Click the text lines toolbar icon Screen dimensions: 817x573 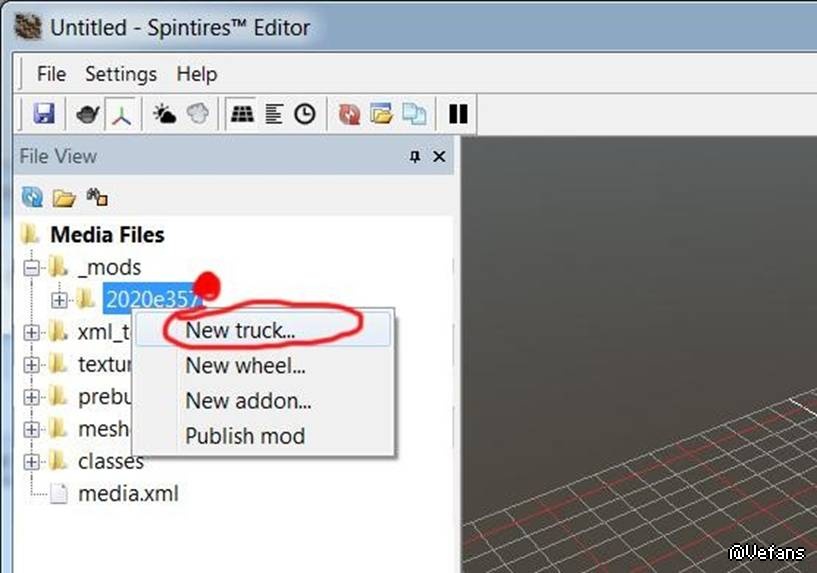(274, 114)
